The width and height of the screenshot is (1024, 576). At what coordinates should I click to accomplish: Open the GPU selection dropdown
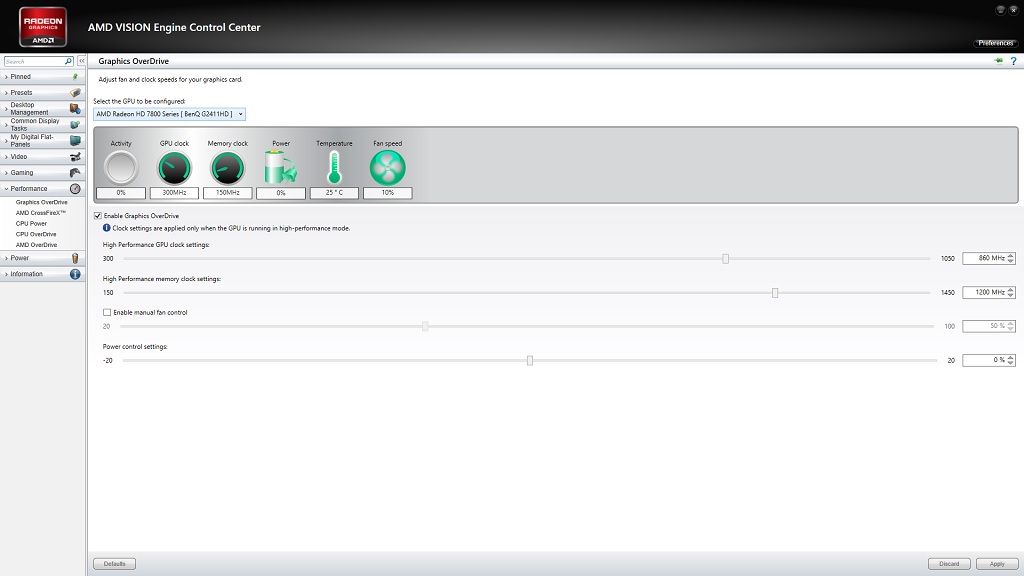[x=169, y=114]
